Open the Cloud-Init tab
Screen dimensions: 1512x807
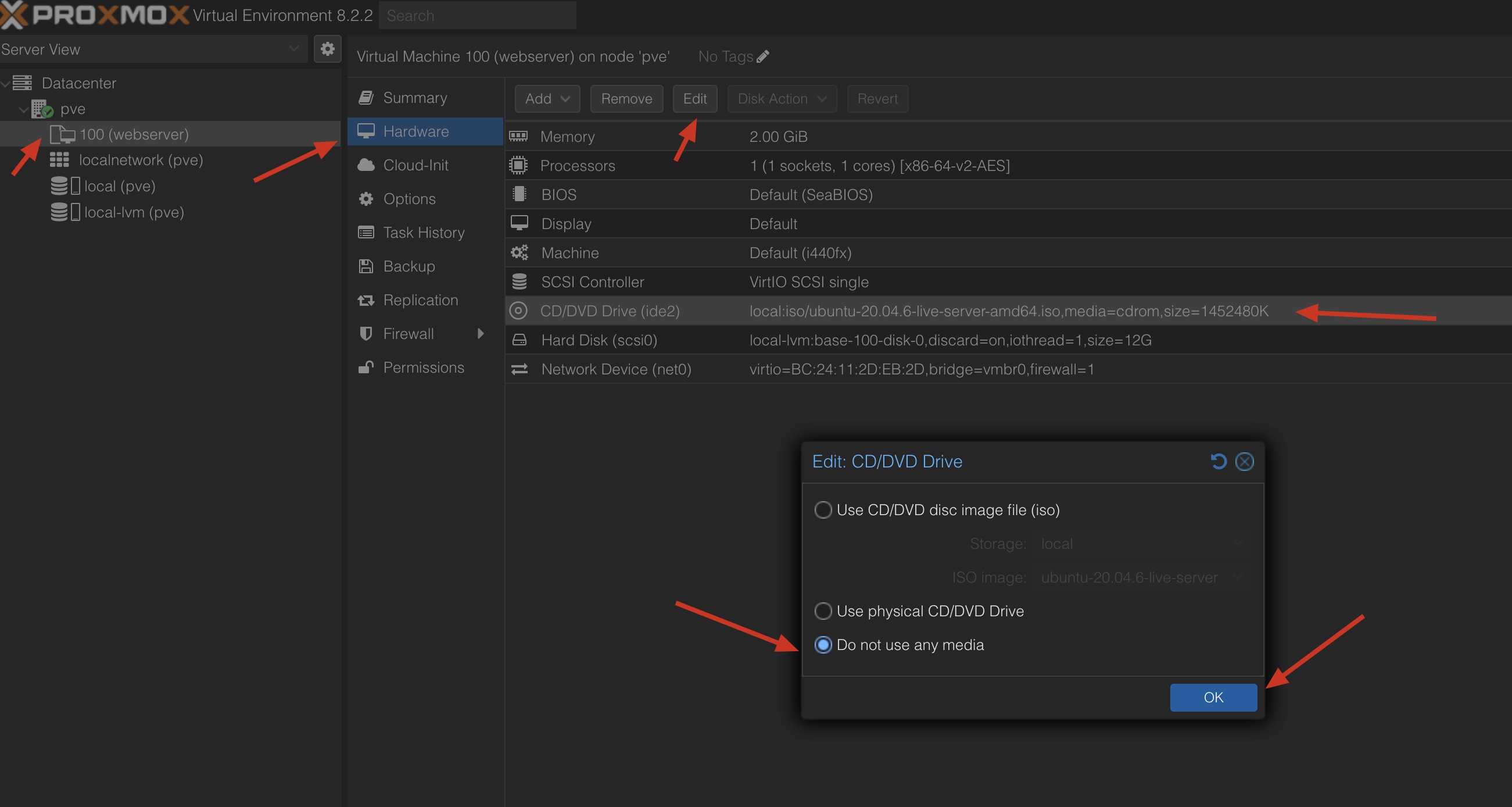pyautogui.click(x=425, y=165)
